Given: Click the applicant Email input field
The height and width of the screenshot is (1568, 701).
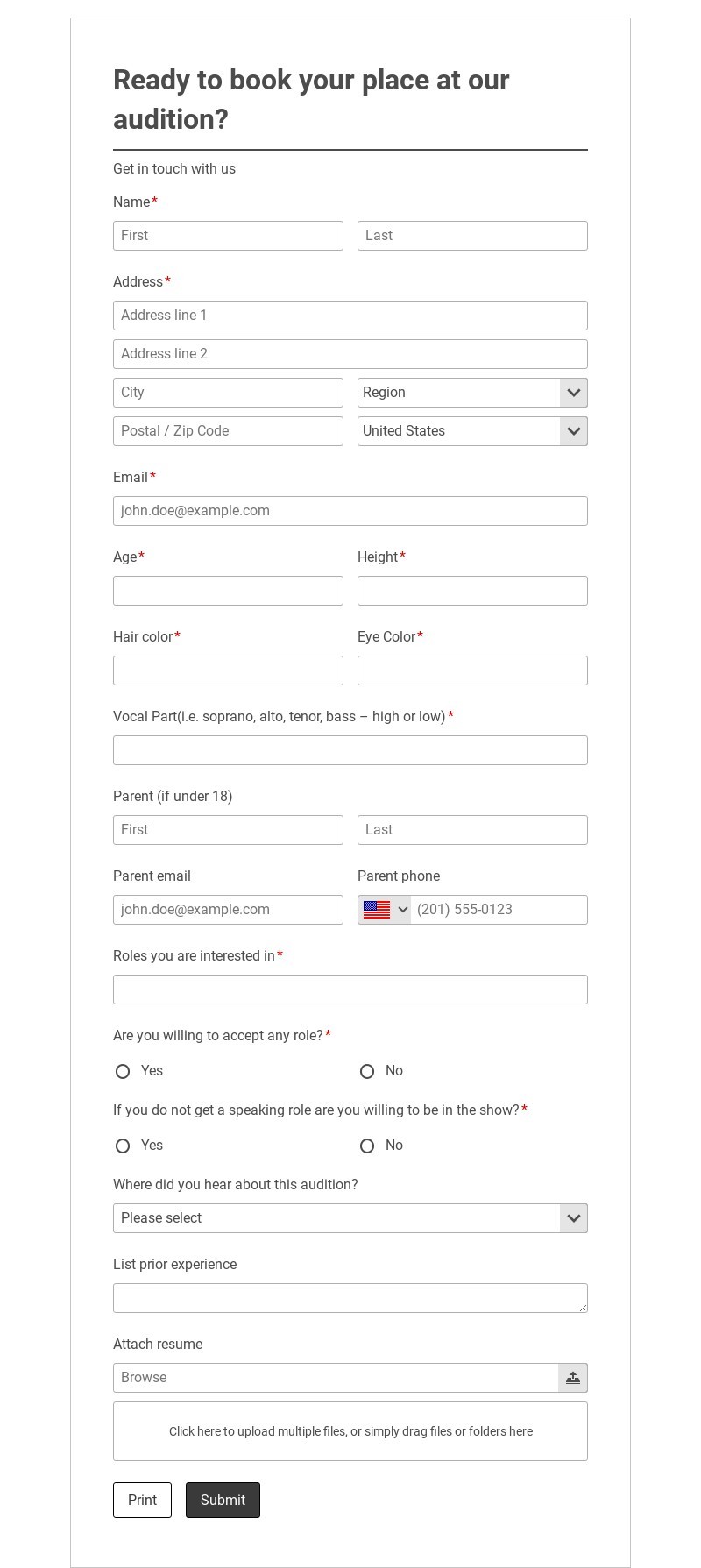Looking at the screenshot, I should coord(350,511).
